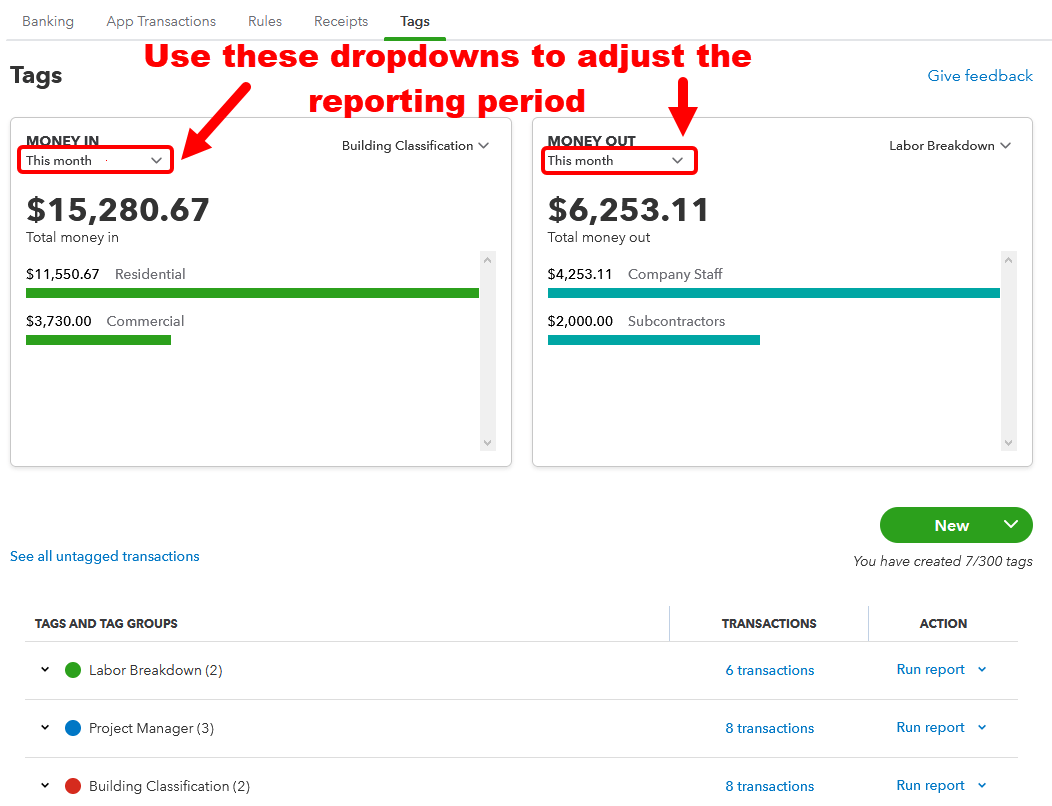Open Project Manager 8 transactions link
The width and height of the screenshot is (1052, 806).
[770, 728]
